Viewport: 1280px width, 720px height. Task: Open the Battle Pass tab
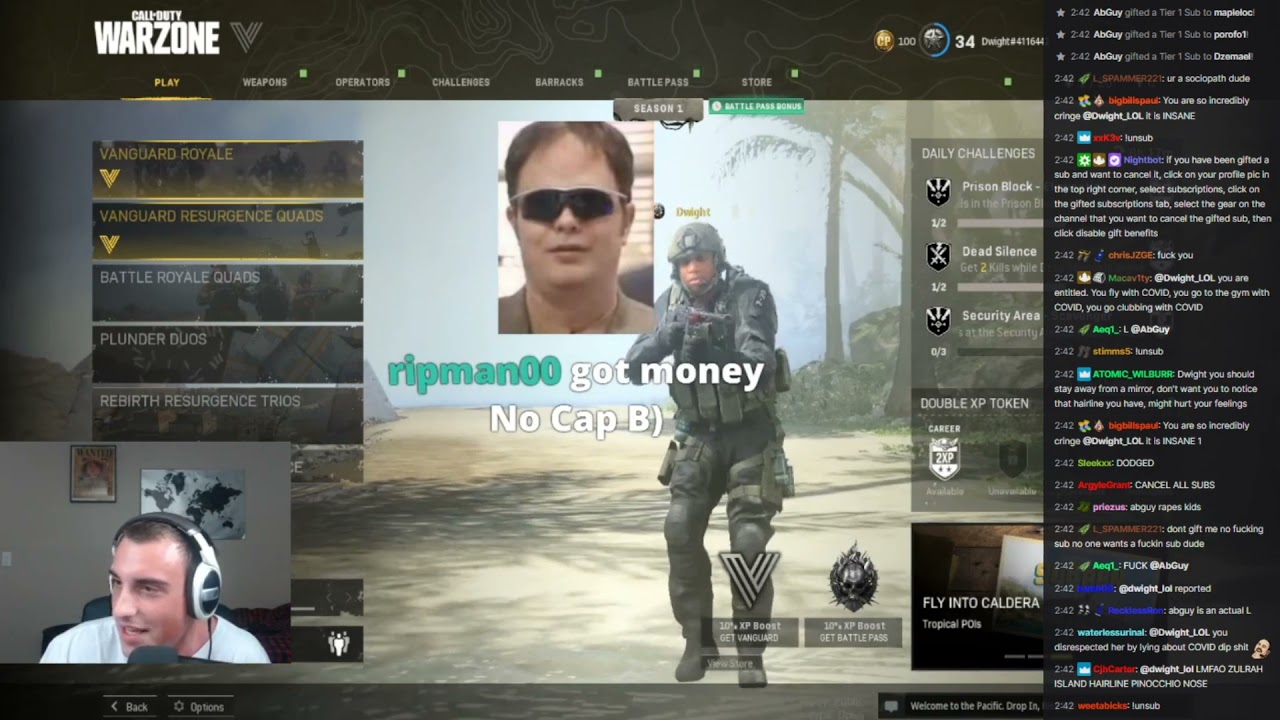[x=658, y=82]
